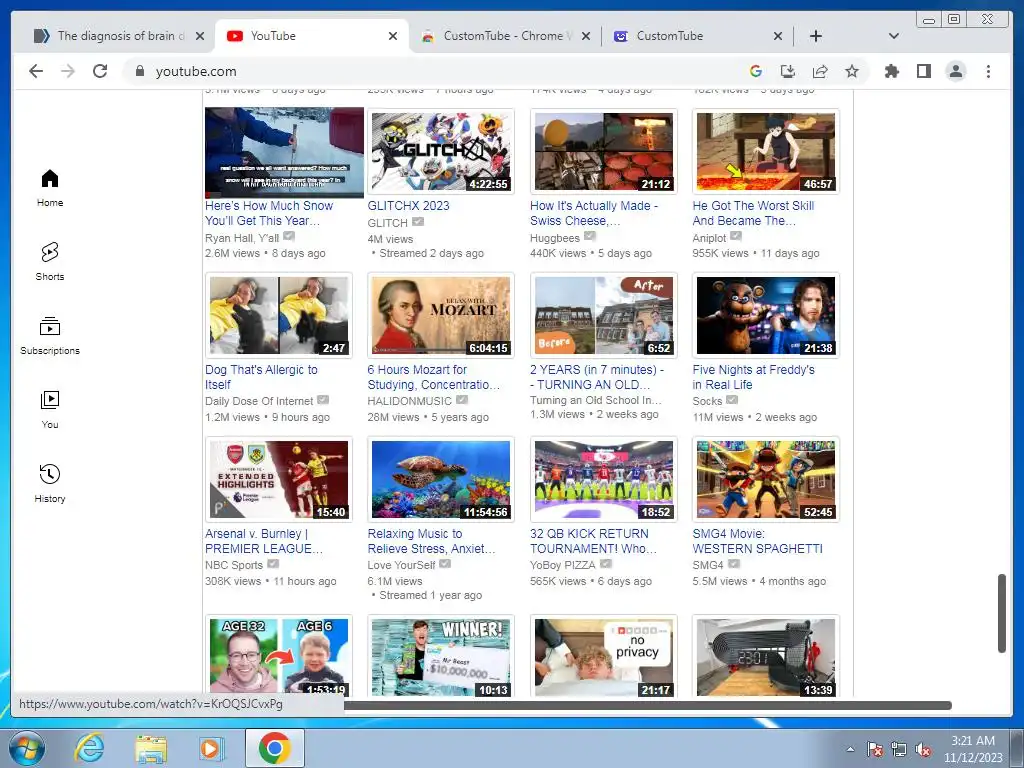1024x768 pixels.
Task: Open File Explorer from the taskbar
Action: (x=151, y=748)
